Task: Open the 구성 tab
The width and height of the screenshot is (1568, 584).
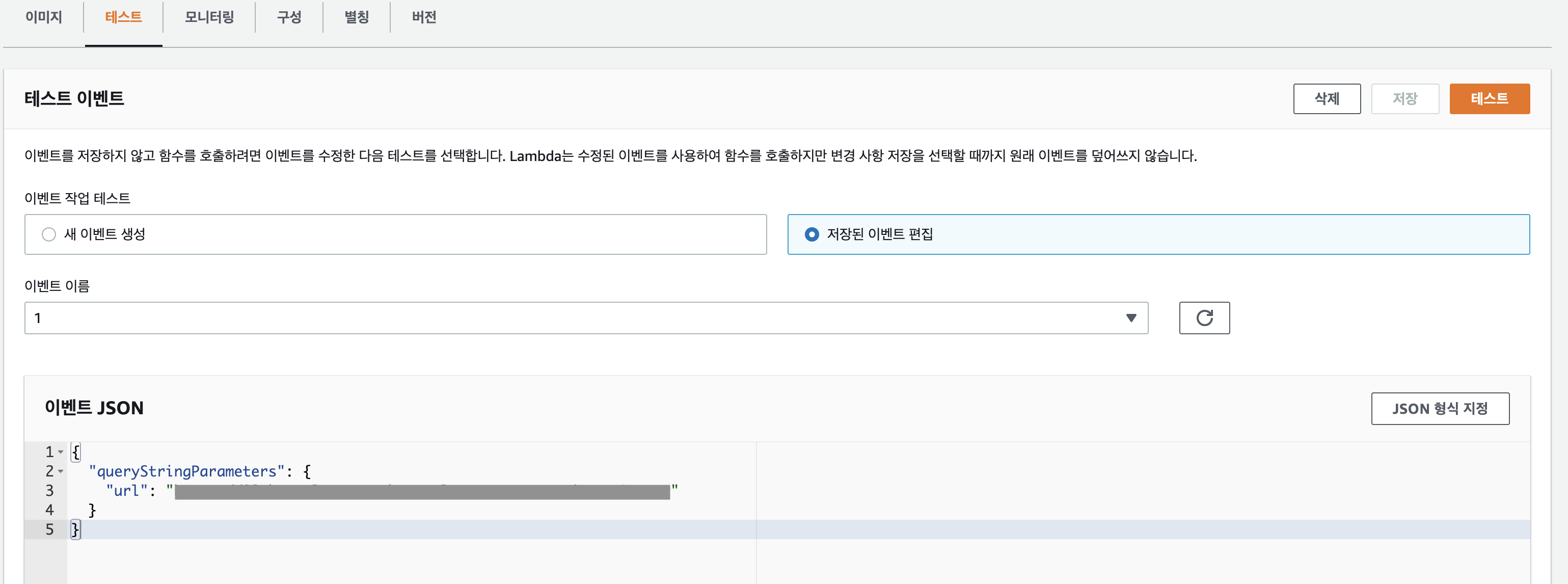Action: pyautogui.click(x=288, y=17)
